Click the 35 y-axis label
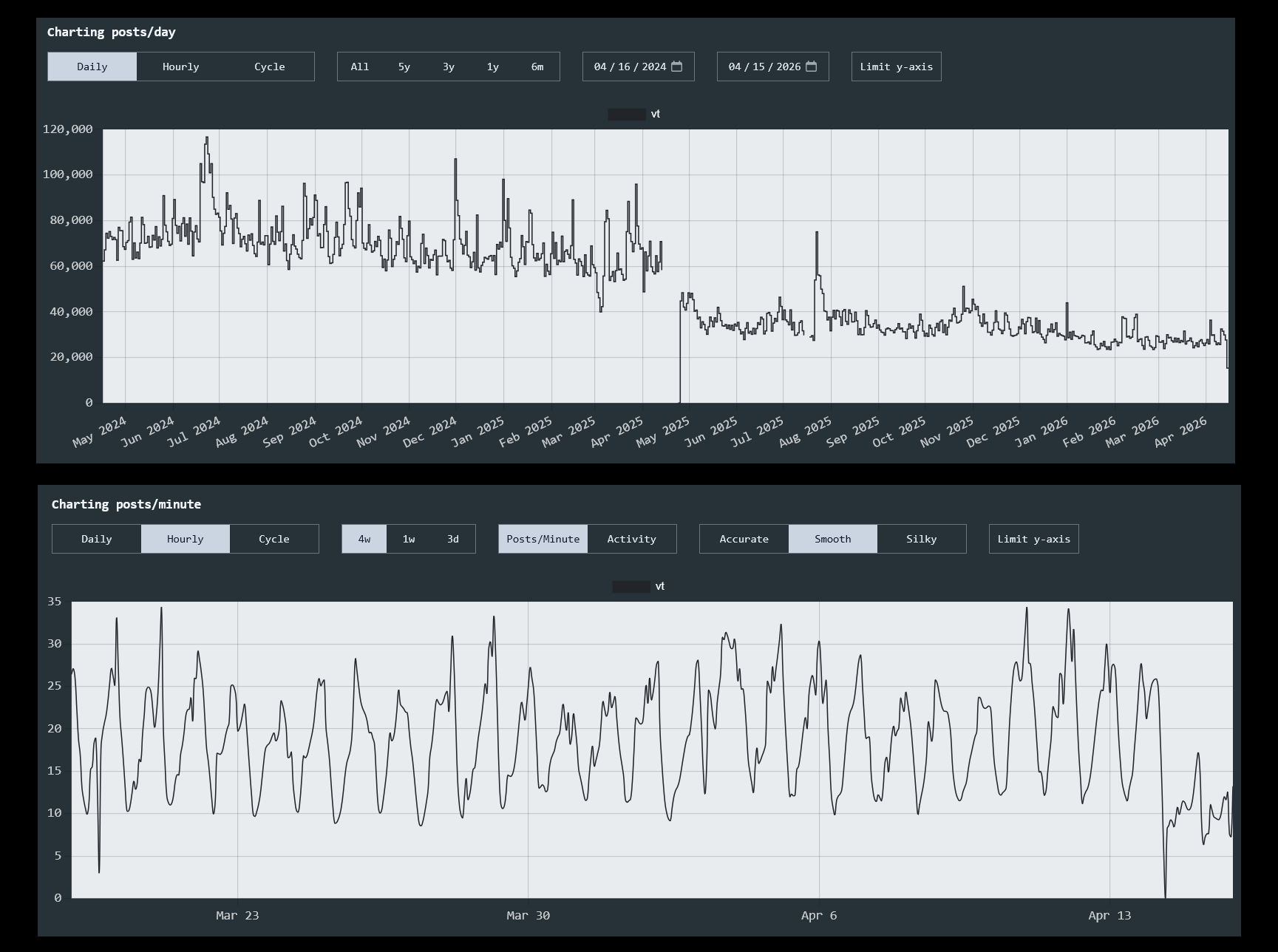Screen dimensions: 1278x952 click(55, 602)
